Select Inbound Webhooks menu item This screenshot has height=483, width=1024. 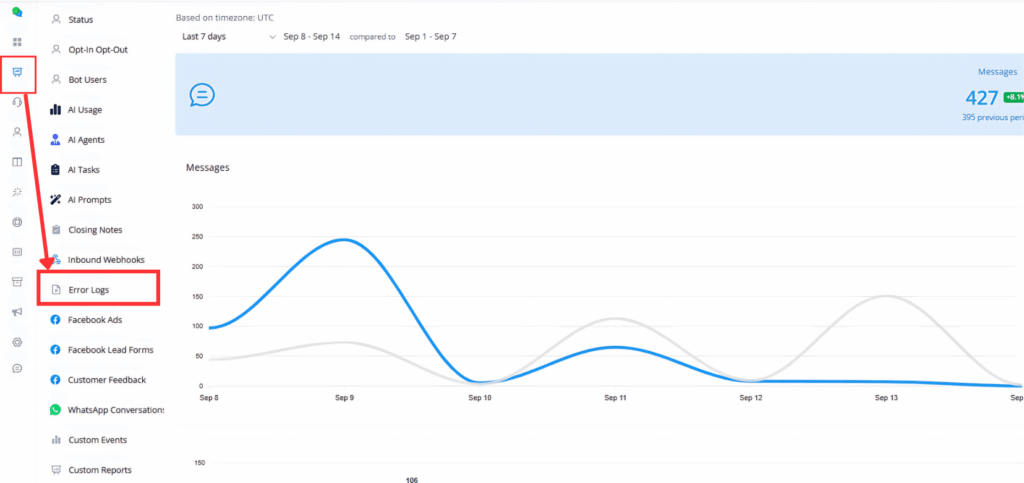105,260
